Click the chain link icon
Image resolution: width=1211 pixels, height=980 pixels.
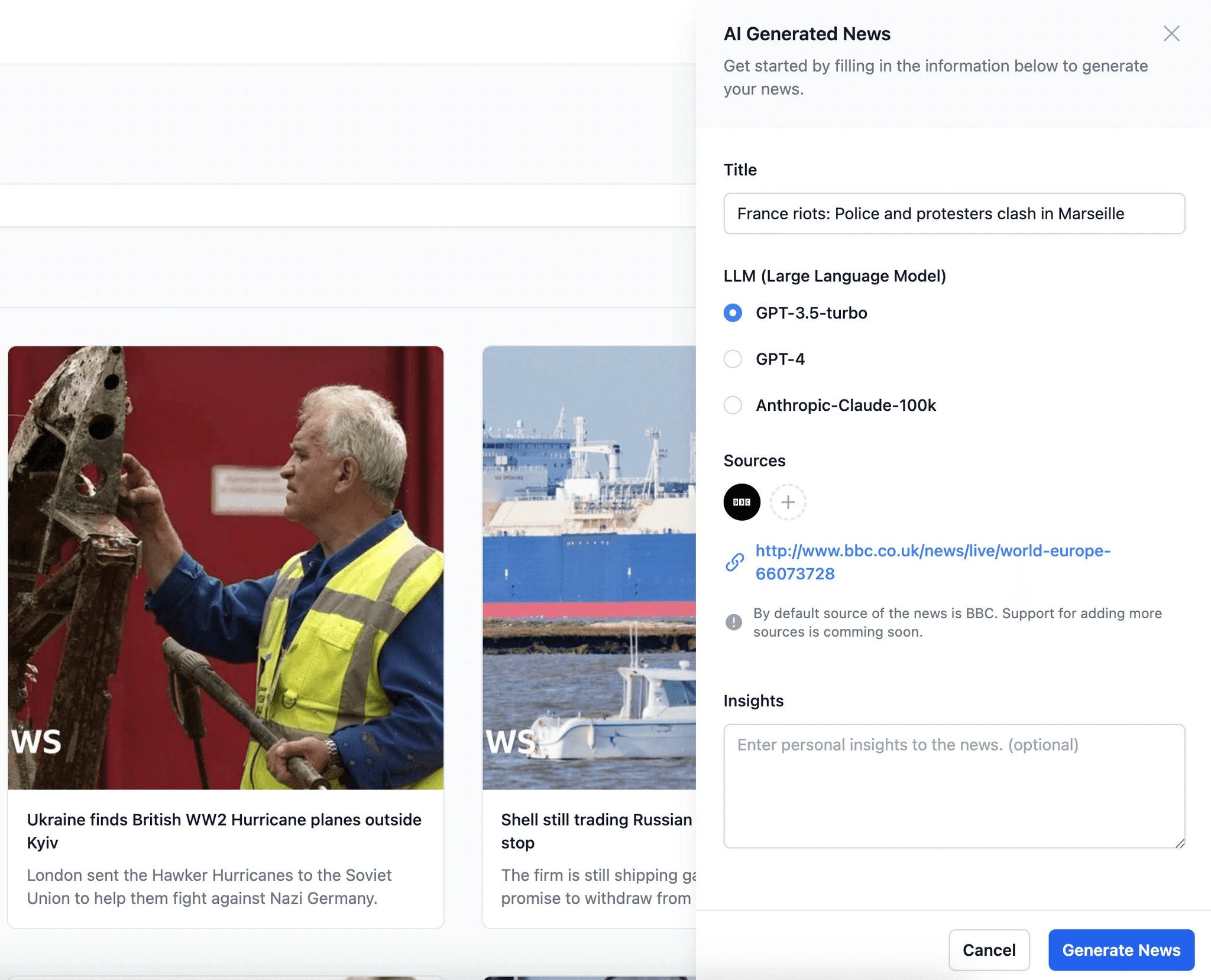click(734, 562)
